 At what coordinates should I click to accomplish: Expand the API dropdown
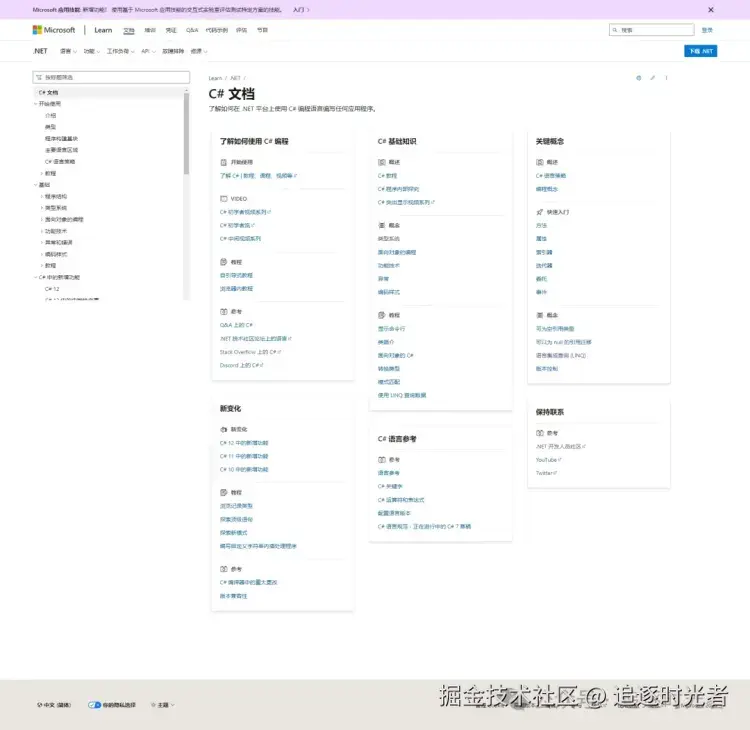[148, 51]
